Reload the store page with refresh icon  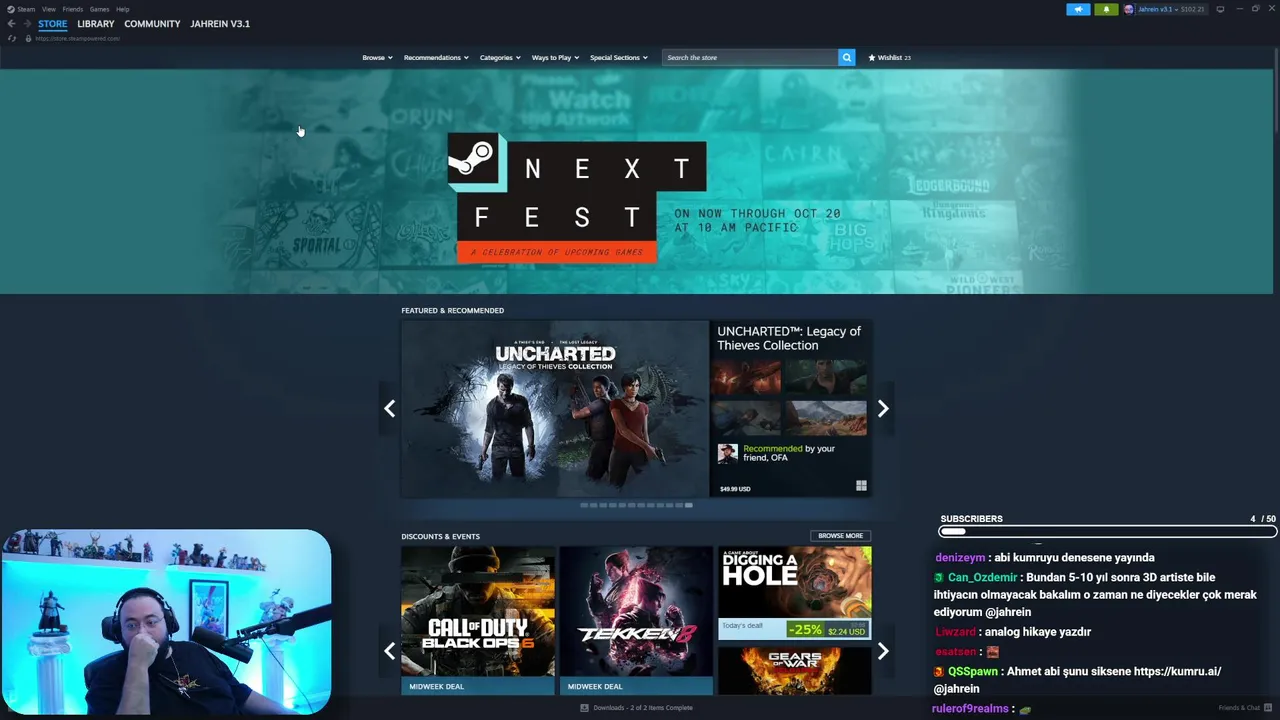(12, 38)
